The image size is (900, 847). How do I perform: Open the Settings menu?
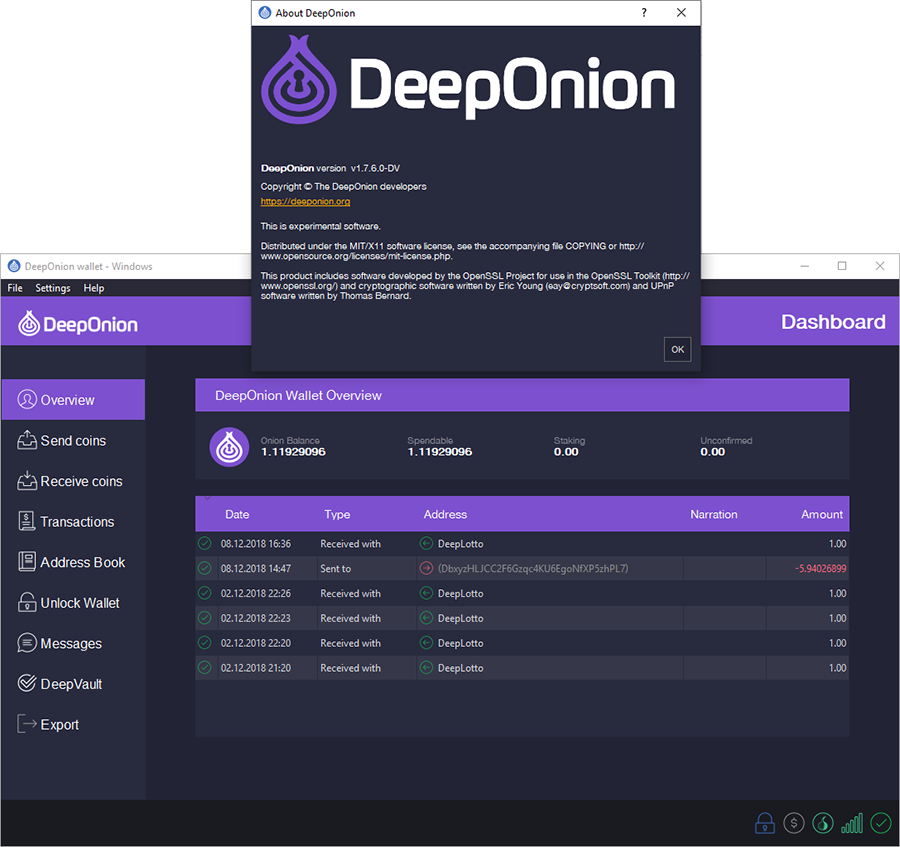pyautogui.click(x=53, y=288)
